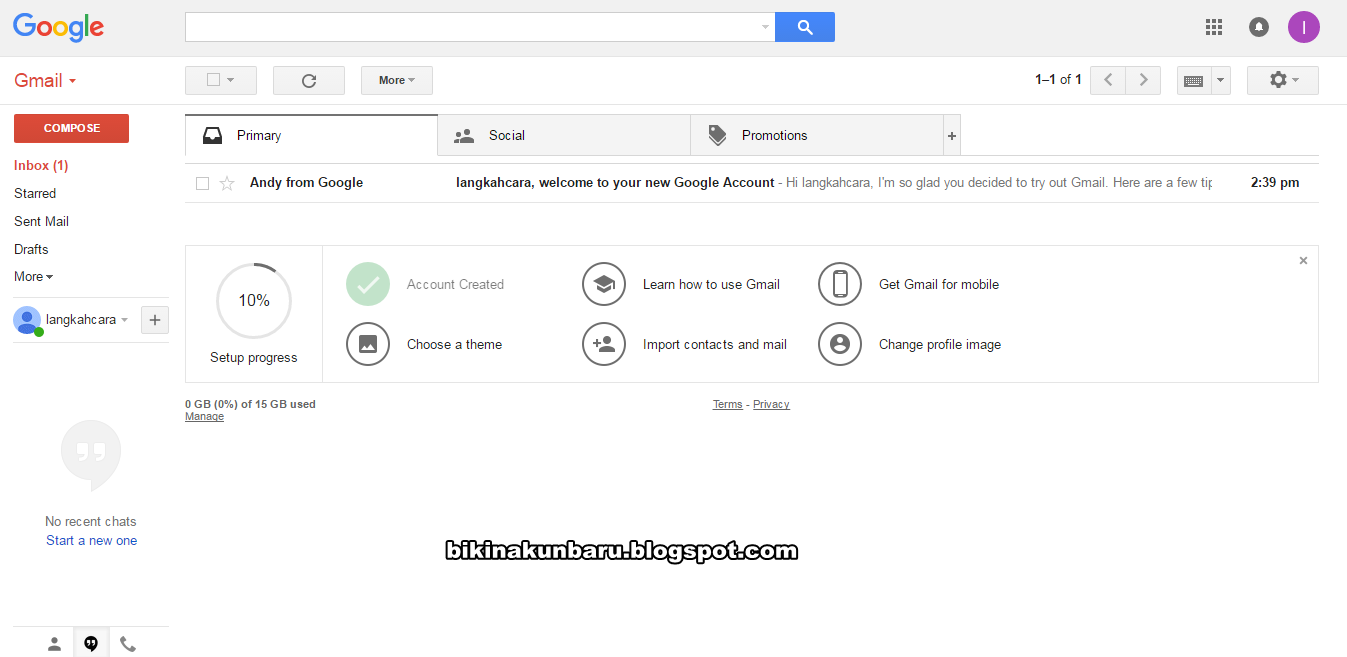Screen dimensions: 1347x657
Task: Open the Privacy link
Action: pos(771,404)
